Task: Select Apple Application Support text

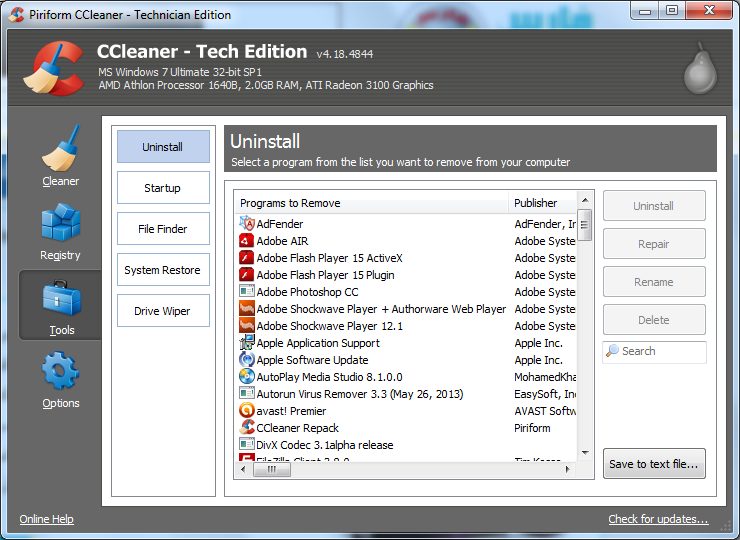Action: (x=318, y=343)
